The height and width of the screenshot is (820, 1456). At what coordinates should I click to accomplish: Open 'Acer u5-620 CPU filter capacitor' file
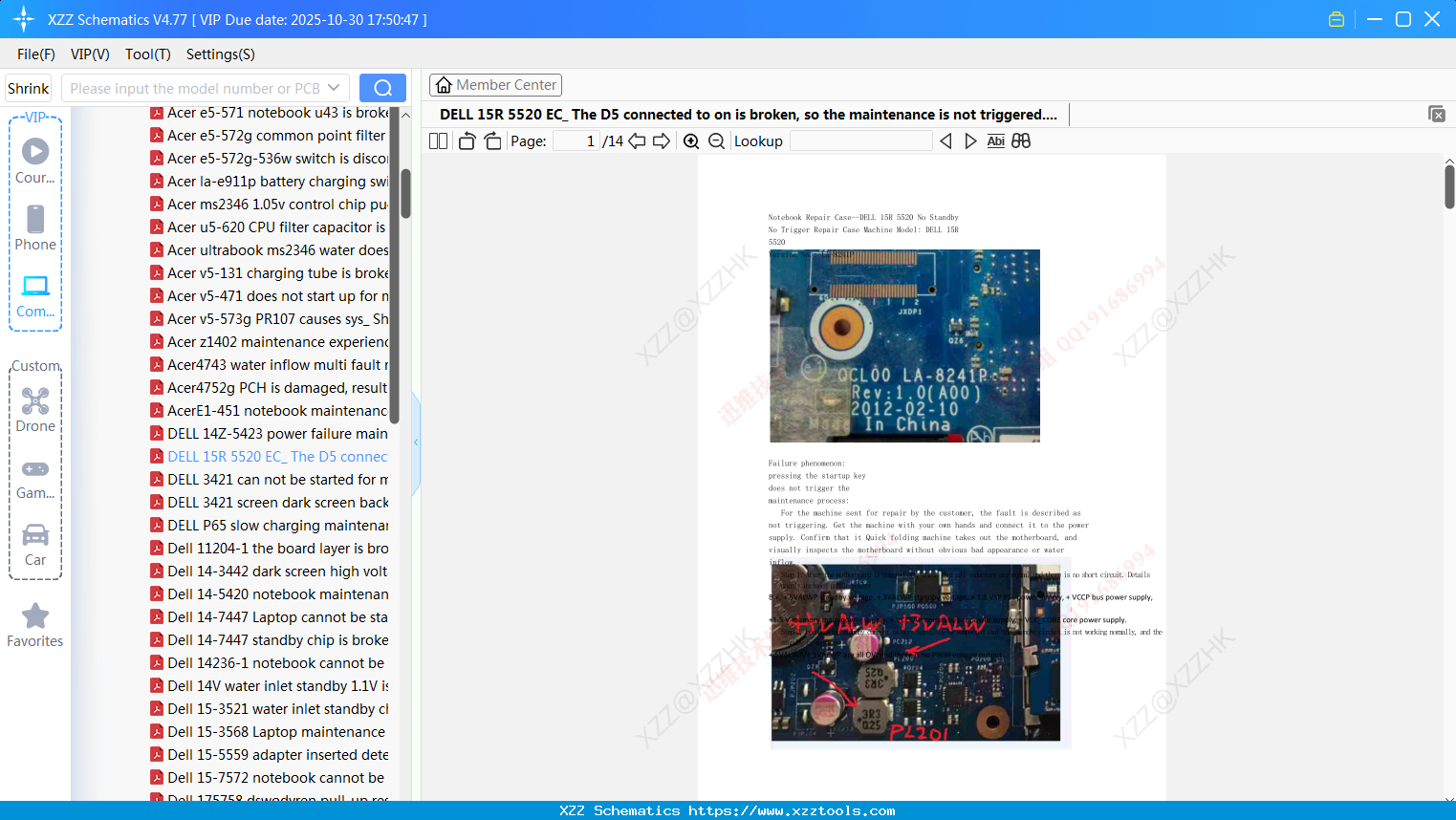270,227
